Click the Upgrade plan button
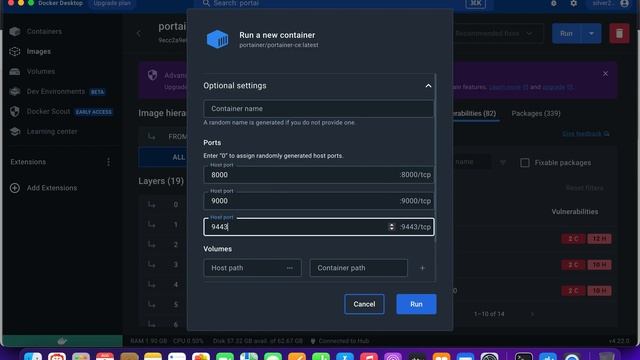 112,3
